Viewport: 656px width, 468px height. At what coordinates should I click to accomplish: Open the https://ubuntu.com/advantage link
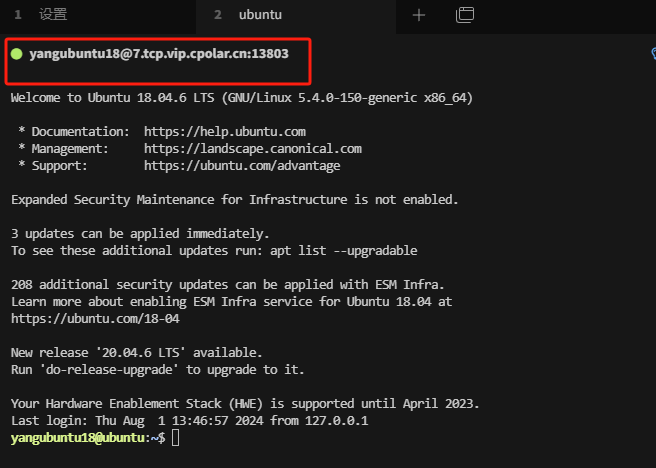pyautogui.click(x=242, y=166)
